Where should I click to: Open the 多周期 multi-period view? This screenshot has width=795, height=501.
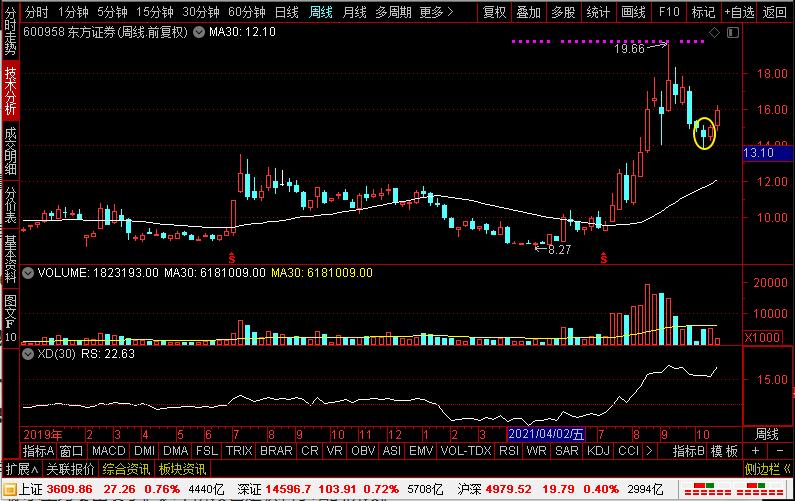pos(393,12)
